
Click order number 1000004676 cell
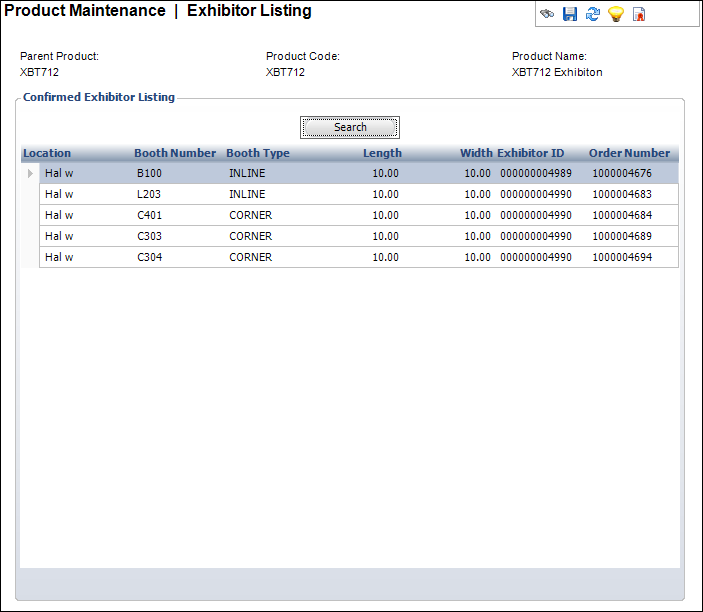click(621, 173)
